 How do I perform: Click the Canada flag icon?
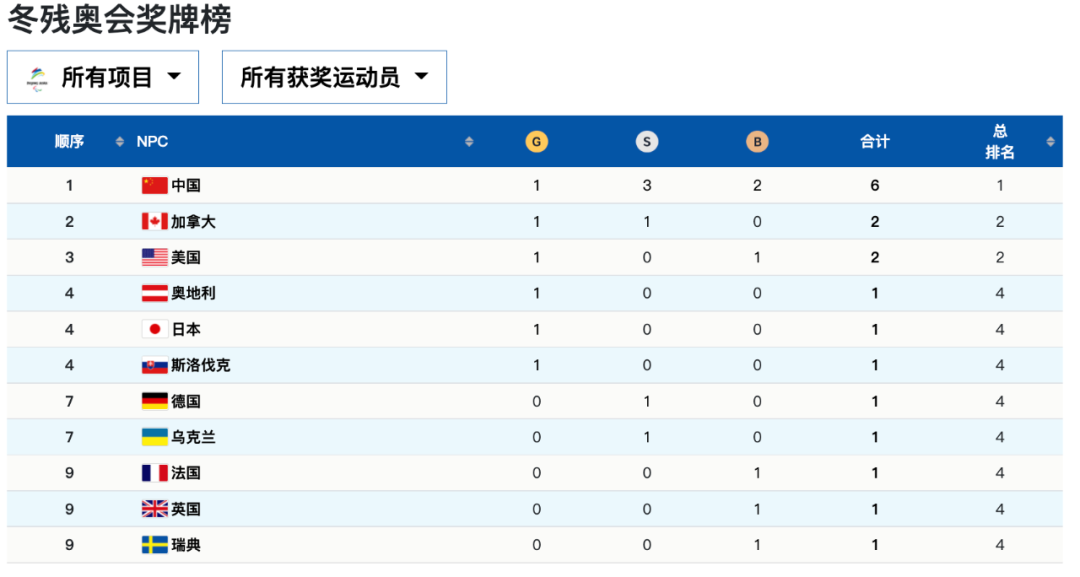[154, 221]
